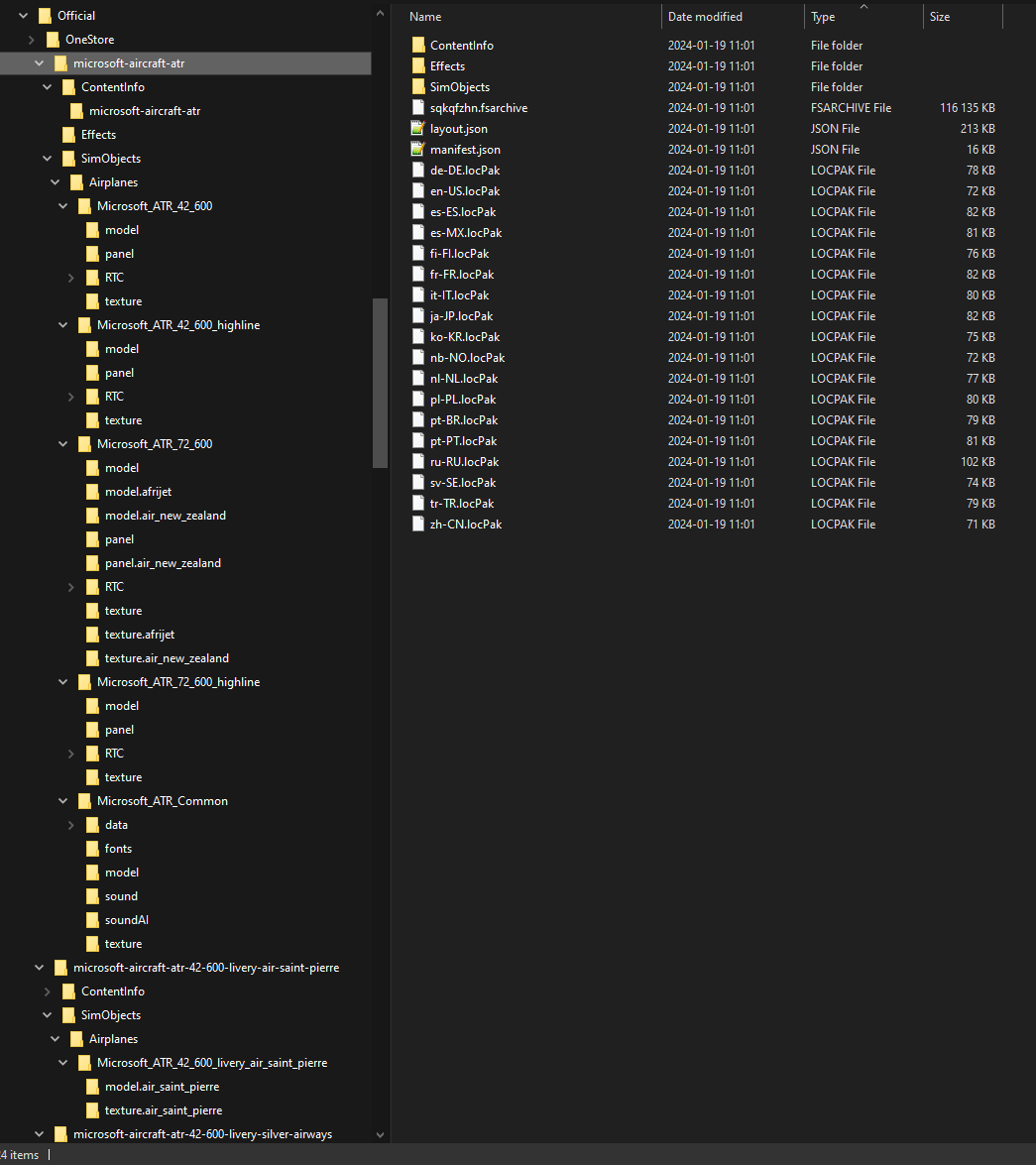Collapse the Official tree node

pos(24,16)
